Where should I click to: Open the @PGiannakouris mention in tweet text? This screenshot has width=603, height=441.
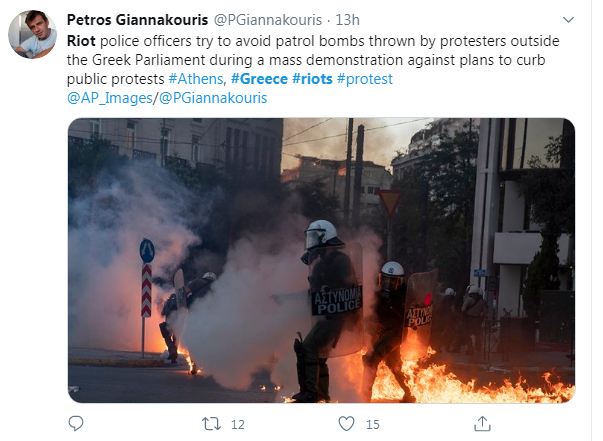click(213, 98)
